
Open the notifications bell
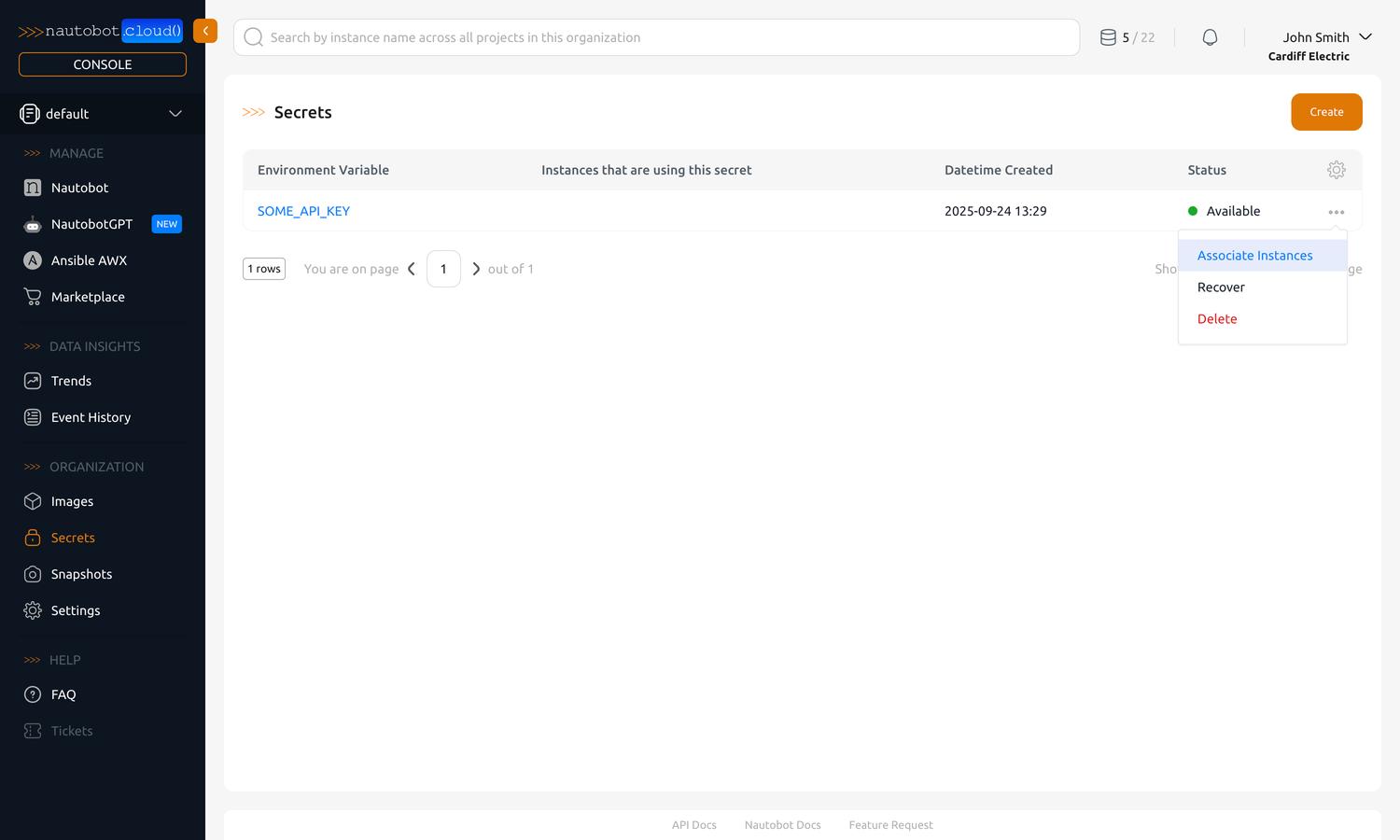point(1210,36)
